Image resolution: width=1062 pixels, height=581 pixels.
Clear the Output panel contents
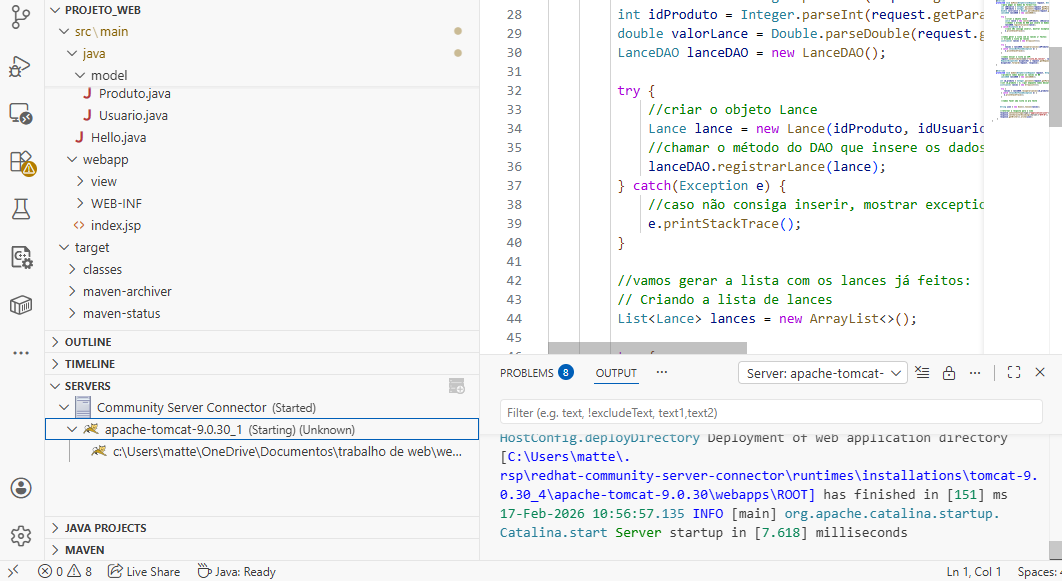point(922,372)
